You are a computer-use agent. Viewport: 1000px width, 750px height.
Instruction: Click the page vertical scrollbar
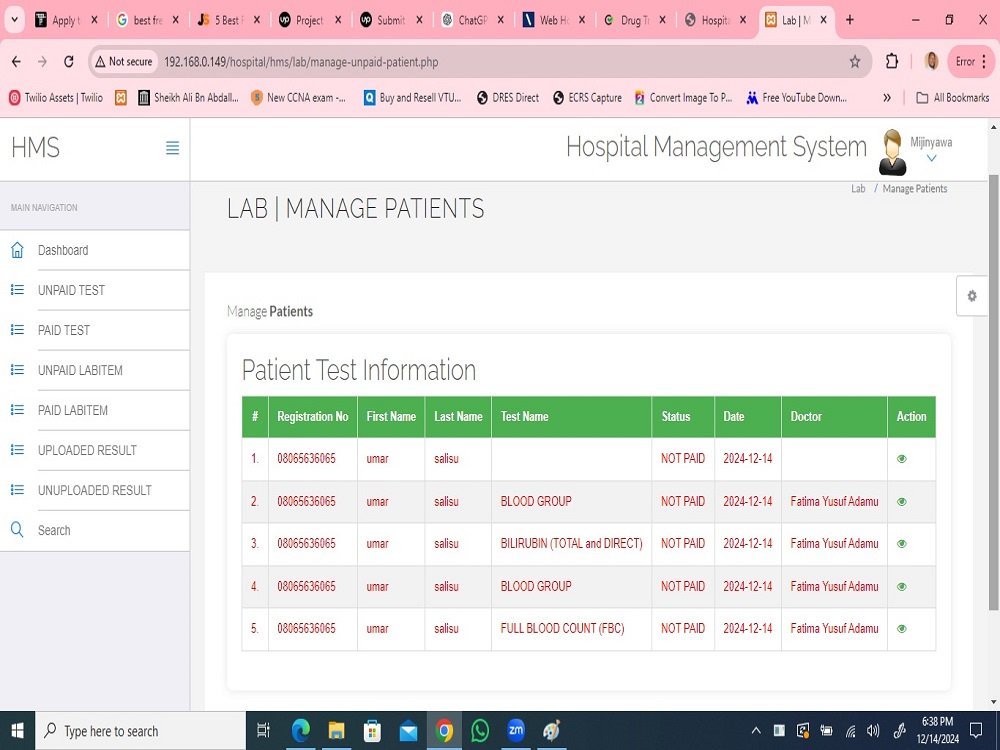994,392
